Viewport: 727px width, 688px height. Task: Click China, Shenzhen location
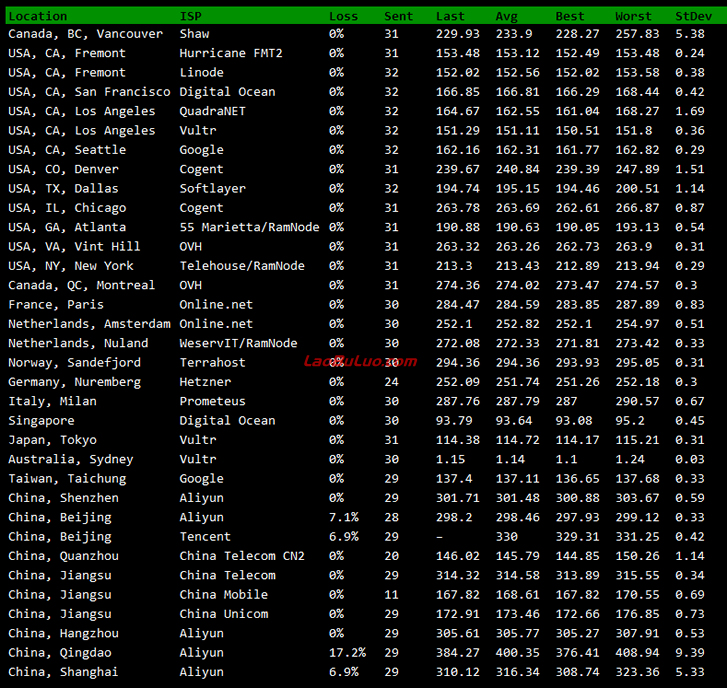(x=63, y=498)
